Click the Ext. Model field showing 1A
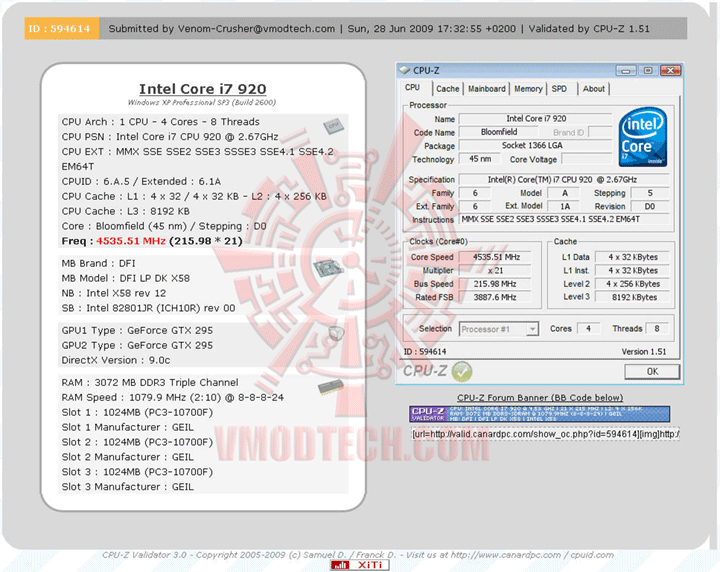 [x=565, y=206]
